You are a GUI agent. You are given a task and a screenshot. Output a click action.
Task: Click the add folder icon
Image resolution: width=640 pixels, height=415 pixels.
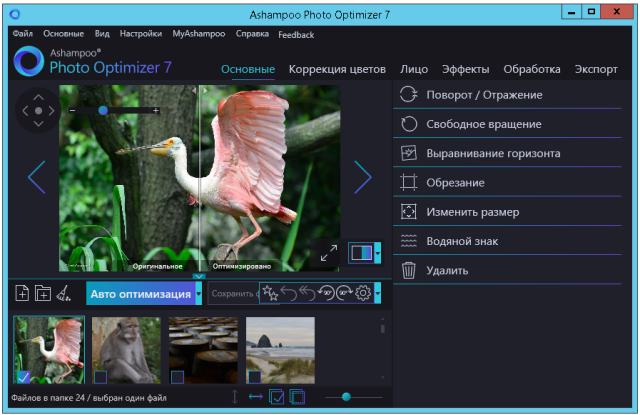click(43, 293)
